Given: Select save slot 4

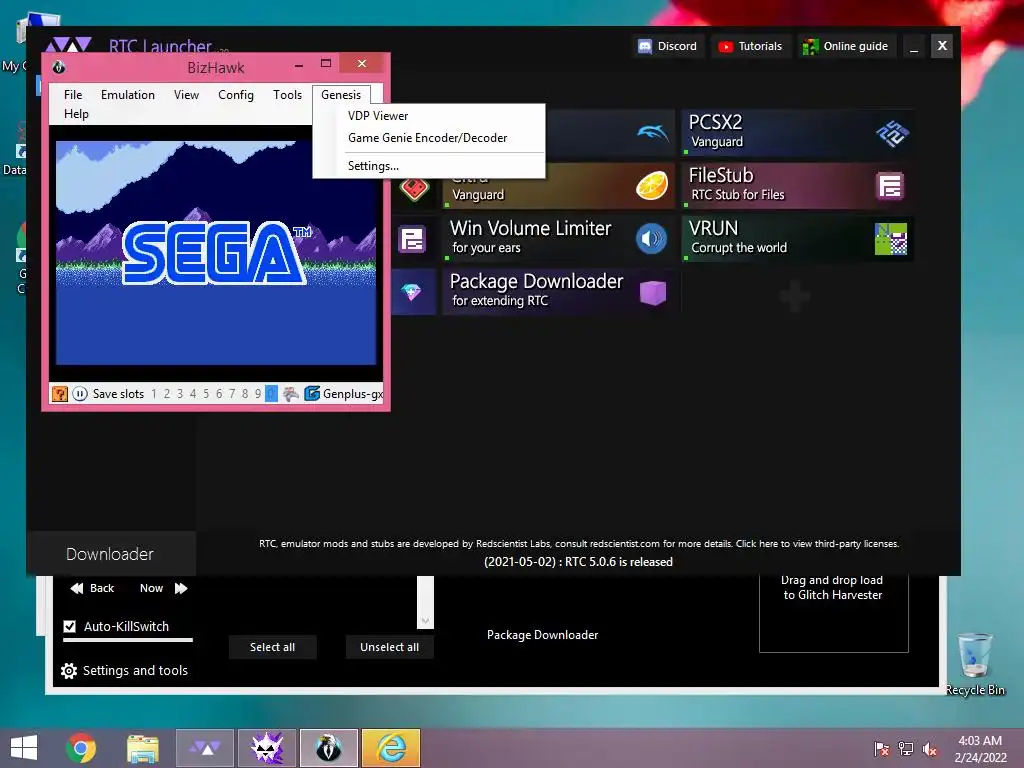Looking at the screenshot, I should (193, 394).
